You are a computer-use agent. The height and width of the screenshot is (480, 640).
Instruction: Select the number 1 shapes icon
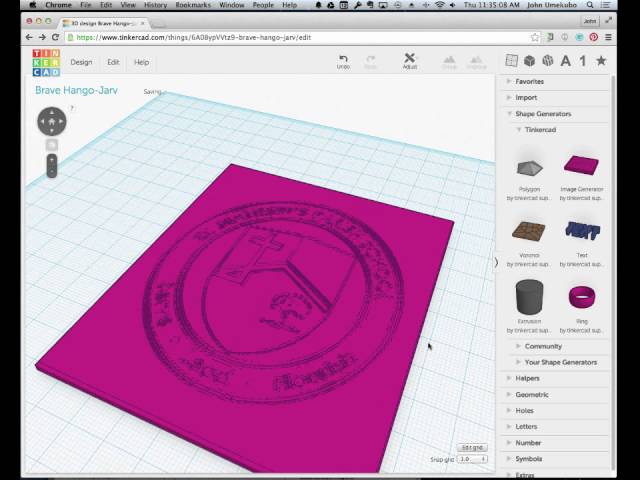click(x=583, y=61)
